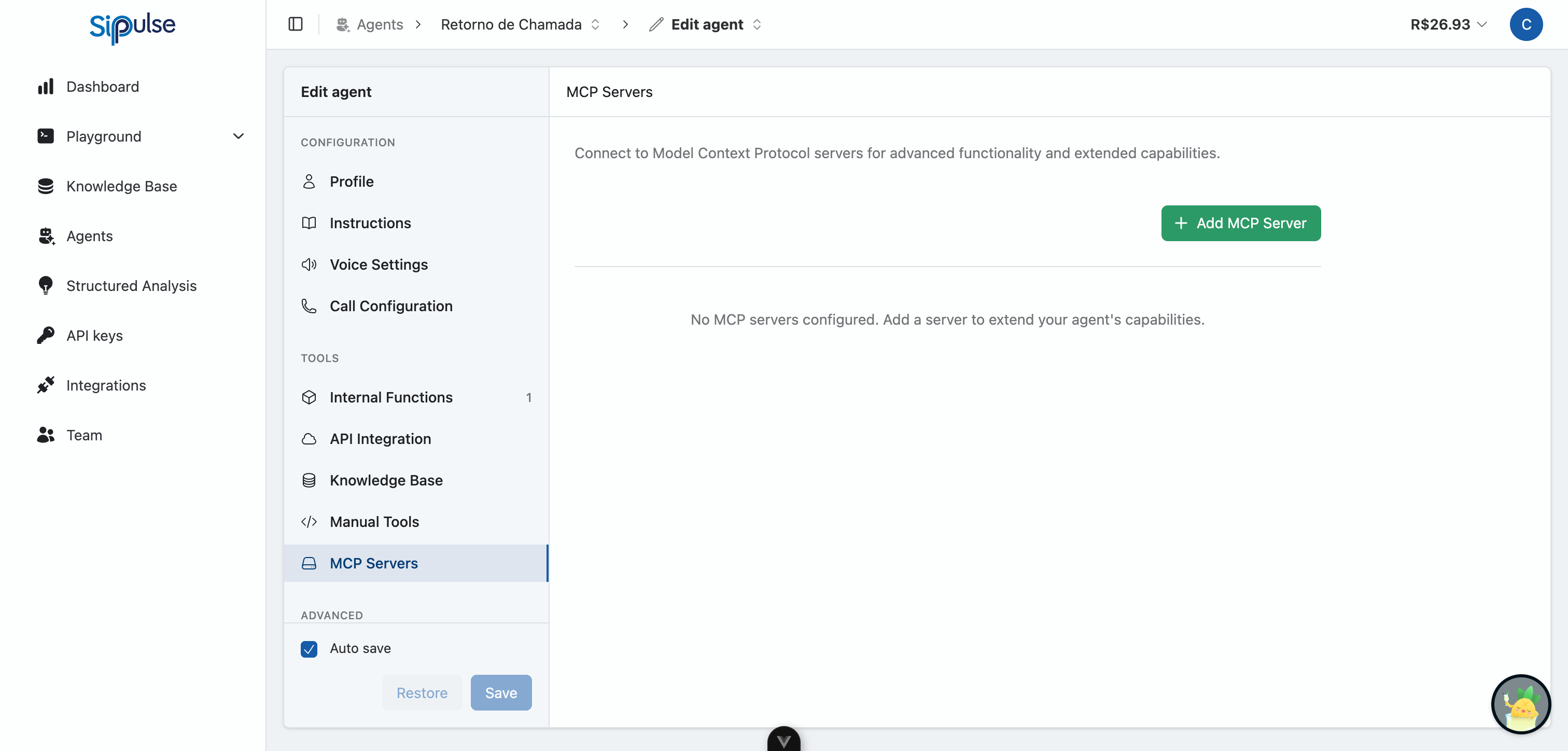Image resolution: width=1568 pixels, height=751 pixels.
Task: Open the Knowledge Base tools entry
Action: click(386, 480)
